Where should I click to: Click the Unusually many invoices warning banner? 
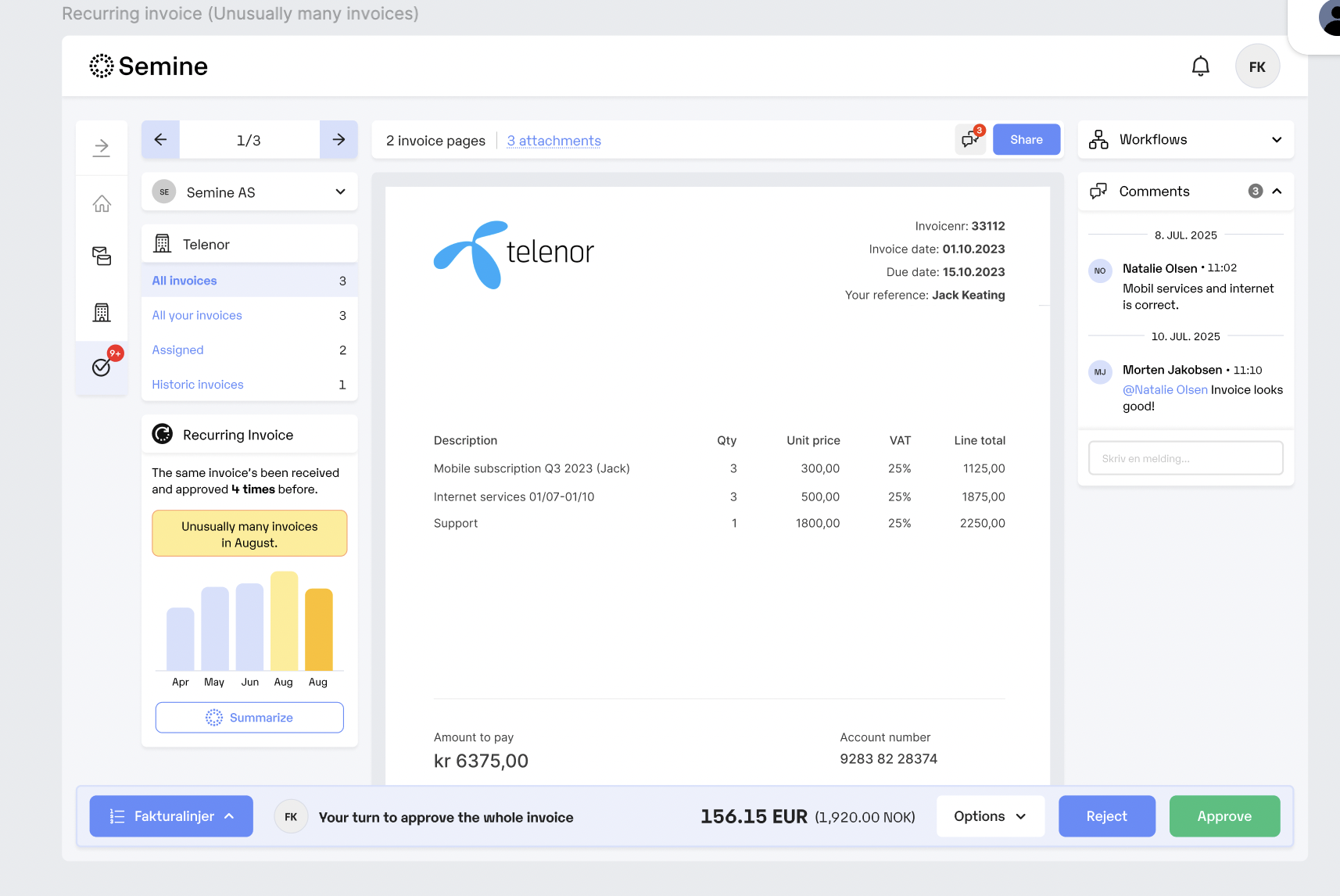click(249, 534)
